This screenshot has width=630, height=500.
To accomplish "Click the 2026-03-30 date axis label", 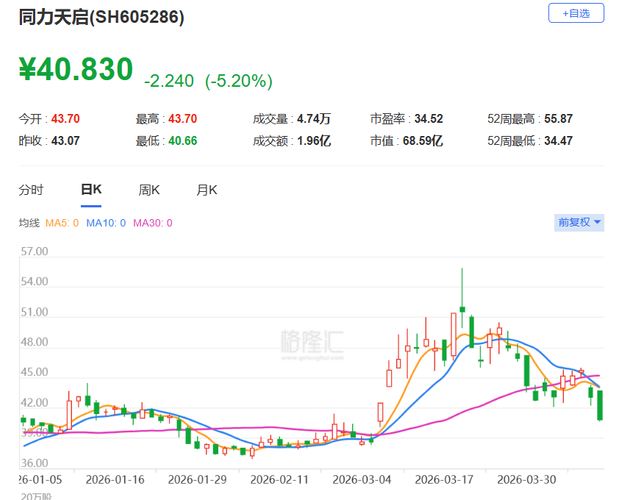I will click(526, 480).
